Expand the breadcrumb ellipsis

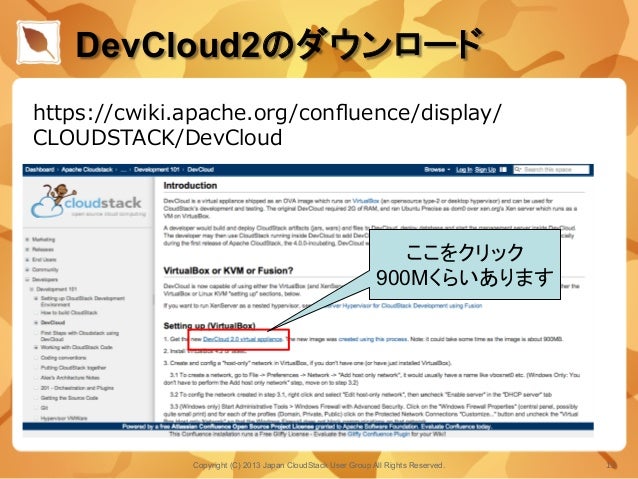124,170
